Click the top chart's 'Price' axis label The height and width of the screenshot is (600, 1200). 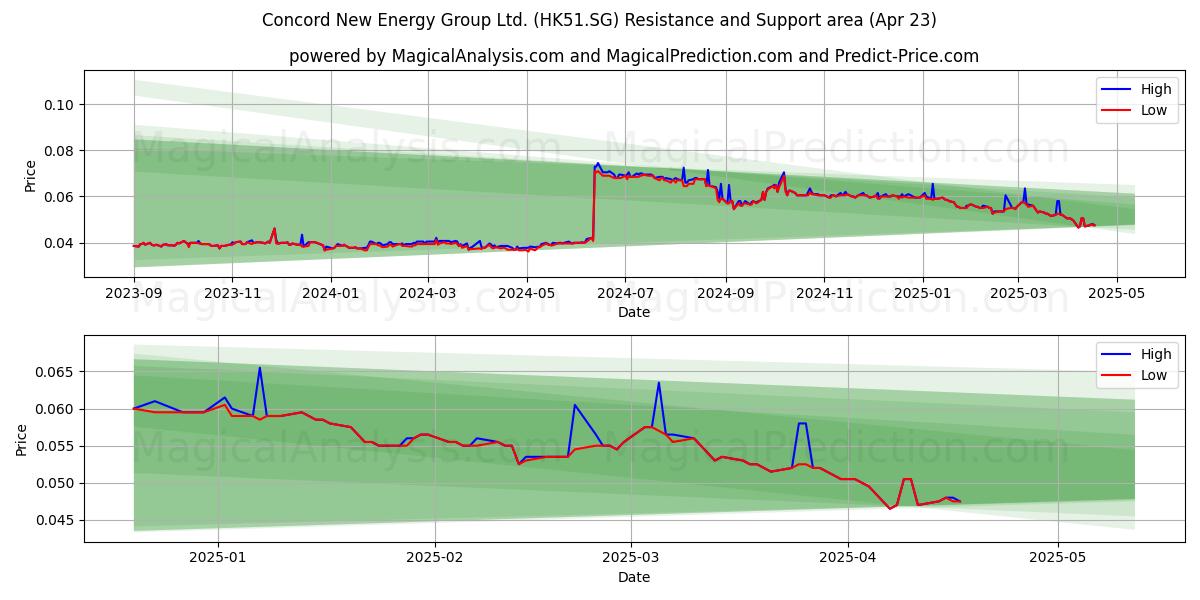point(30,174)
